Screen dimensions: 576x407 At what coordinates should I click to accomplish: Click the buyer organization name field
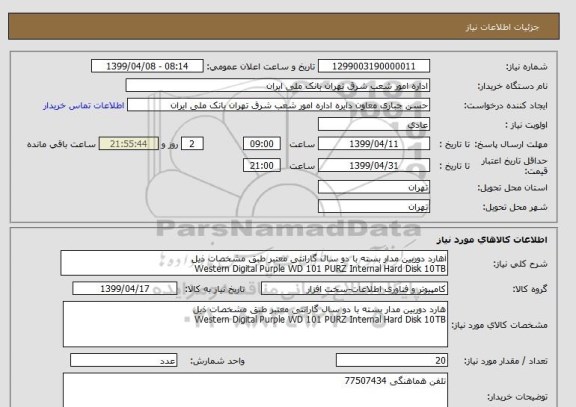(x=277, y=86)
